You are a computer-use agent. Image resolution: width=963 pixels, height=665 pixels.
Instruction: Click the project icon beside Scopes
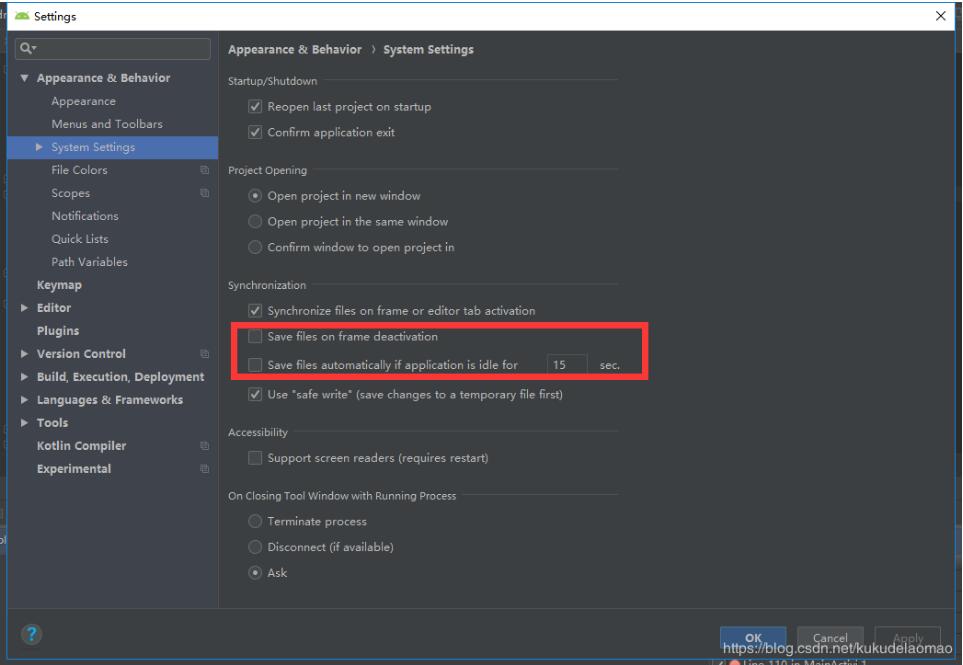click(205, 193)
